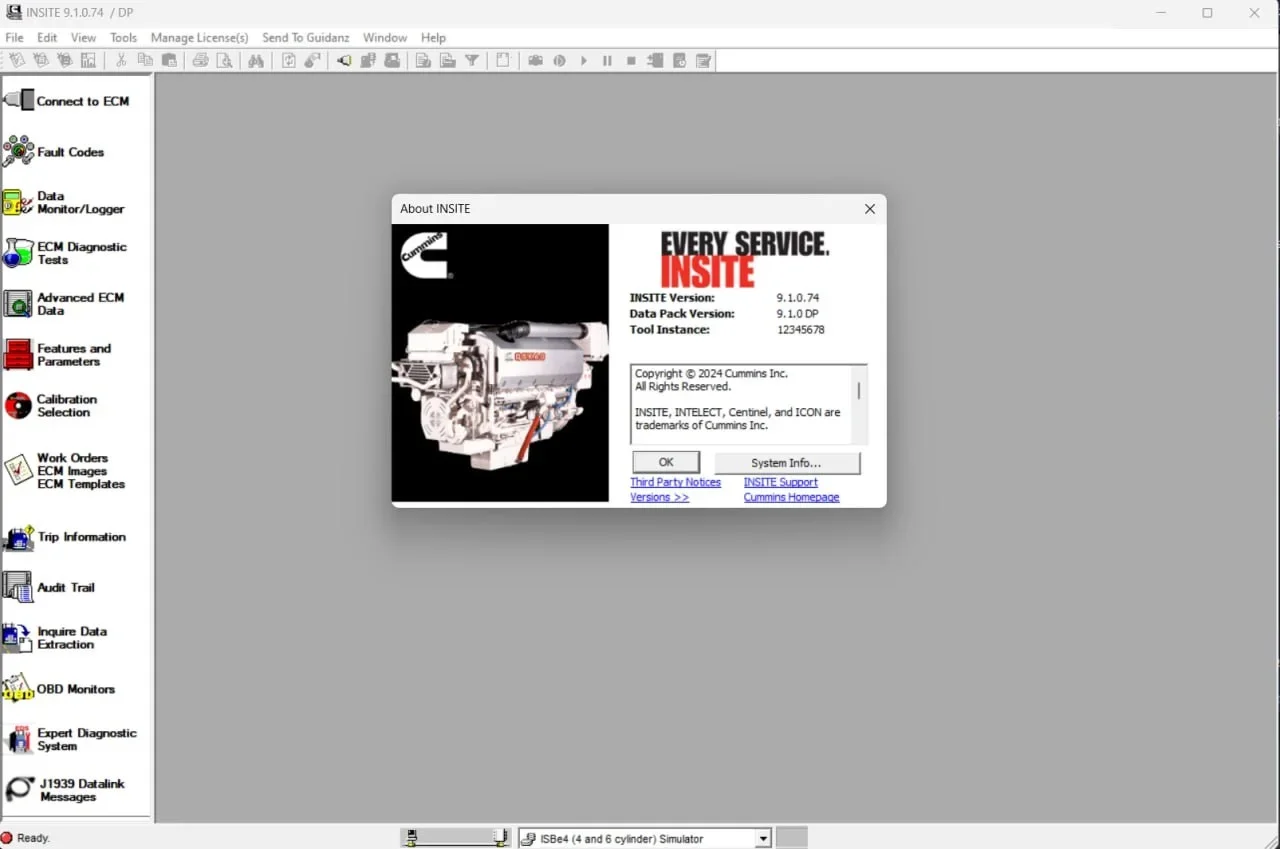Viewport: 1280px width, 849px height.
Task: Open J1939 Datalink Messages
Action: click(x=65, y=790)
